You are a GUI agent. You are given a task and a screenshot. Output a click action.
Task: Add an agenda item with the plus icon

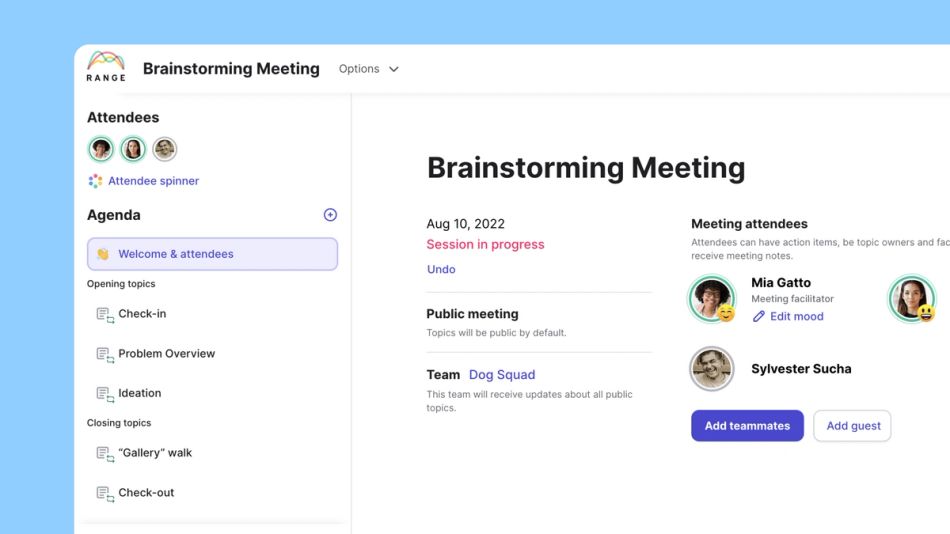click(330, 215)
